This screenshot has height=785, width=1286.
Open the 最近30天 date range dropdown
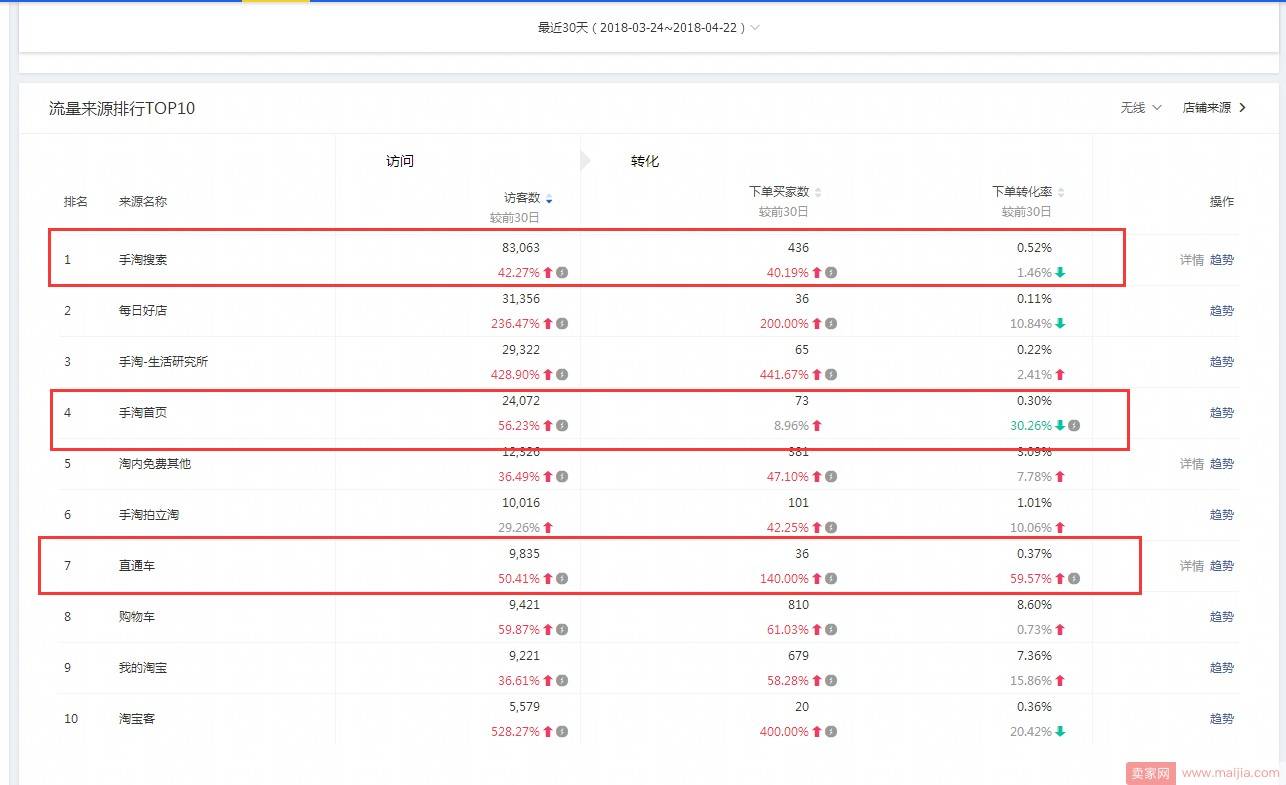649,28
